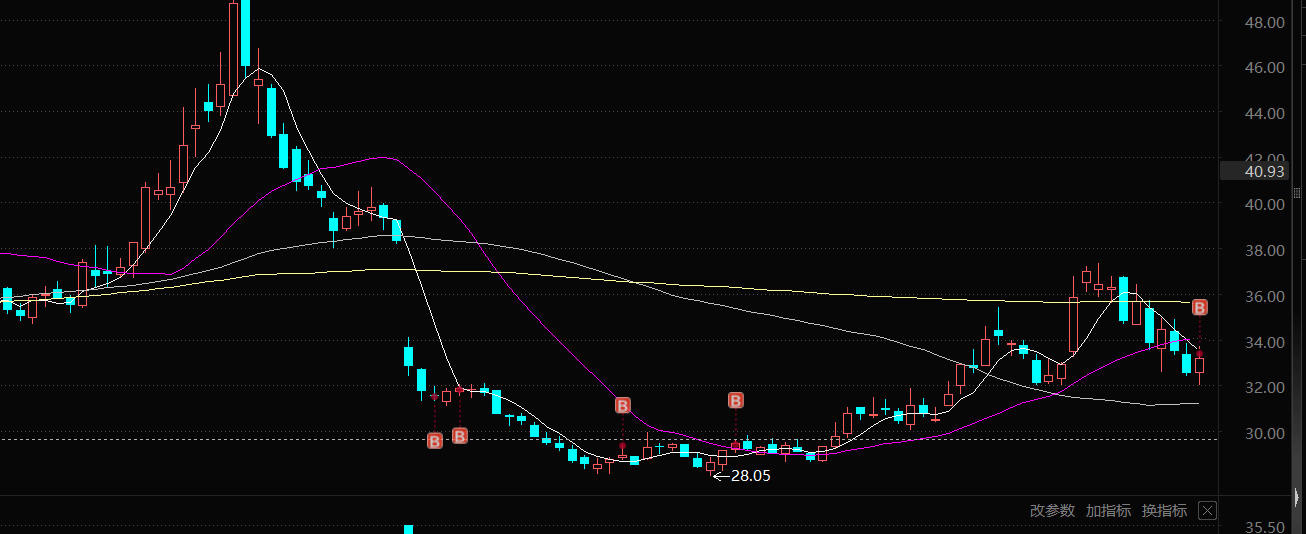Click 加指标 to add an indicator
The height and width of the screenshot is (534, 1306).
(x=1108, y=511)
